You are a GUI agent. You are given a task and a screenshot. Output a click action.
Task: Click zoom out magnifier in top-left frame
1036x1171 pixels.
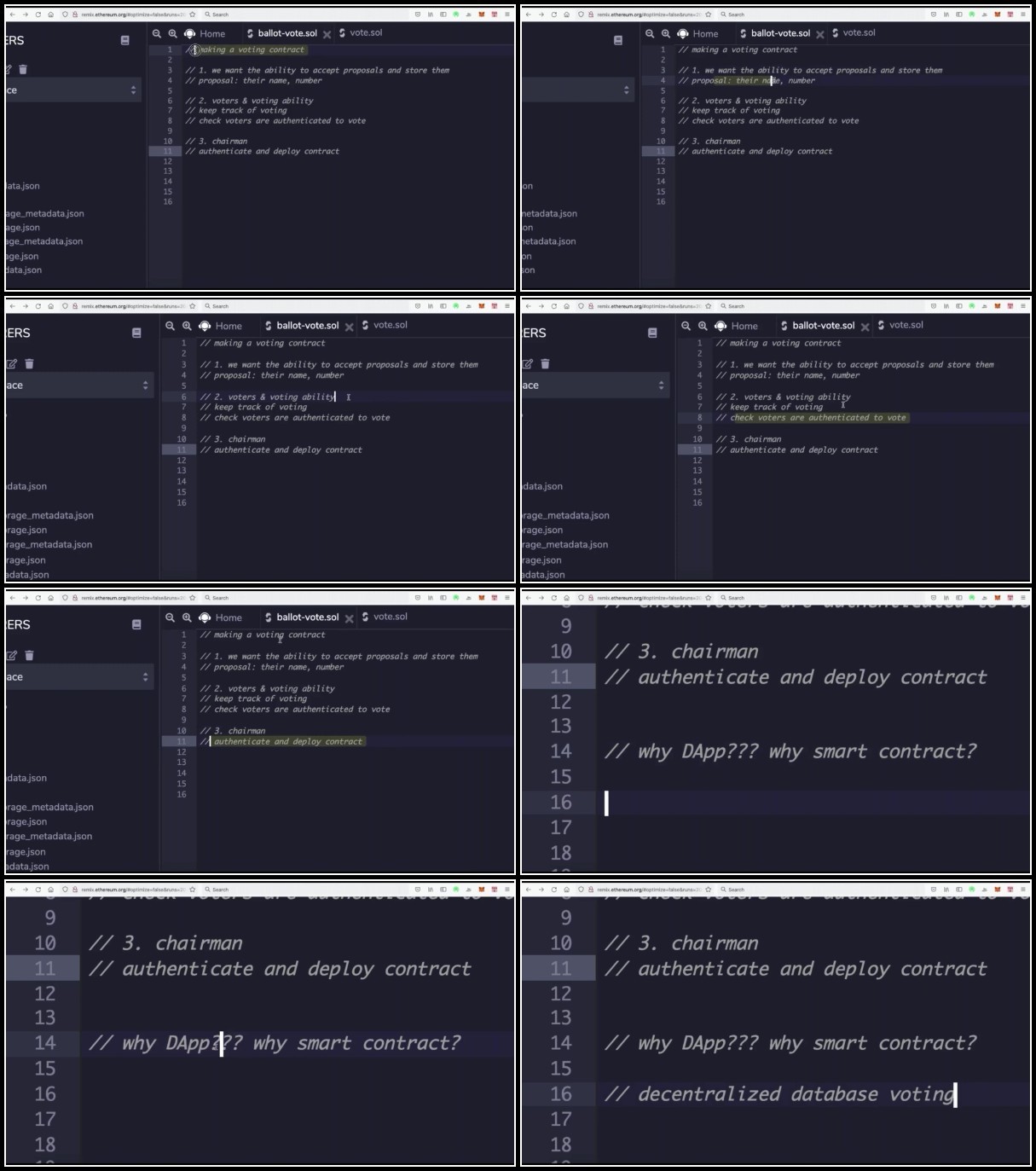coord(157,33)
